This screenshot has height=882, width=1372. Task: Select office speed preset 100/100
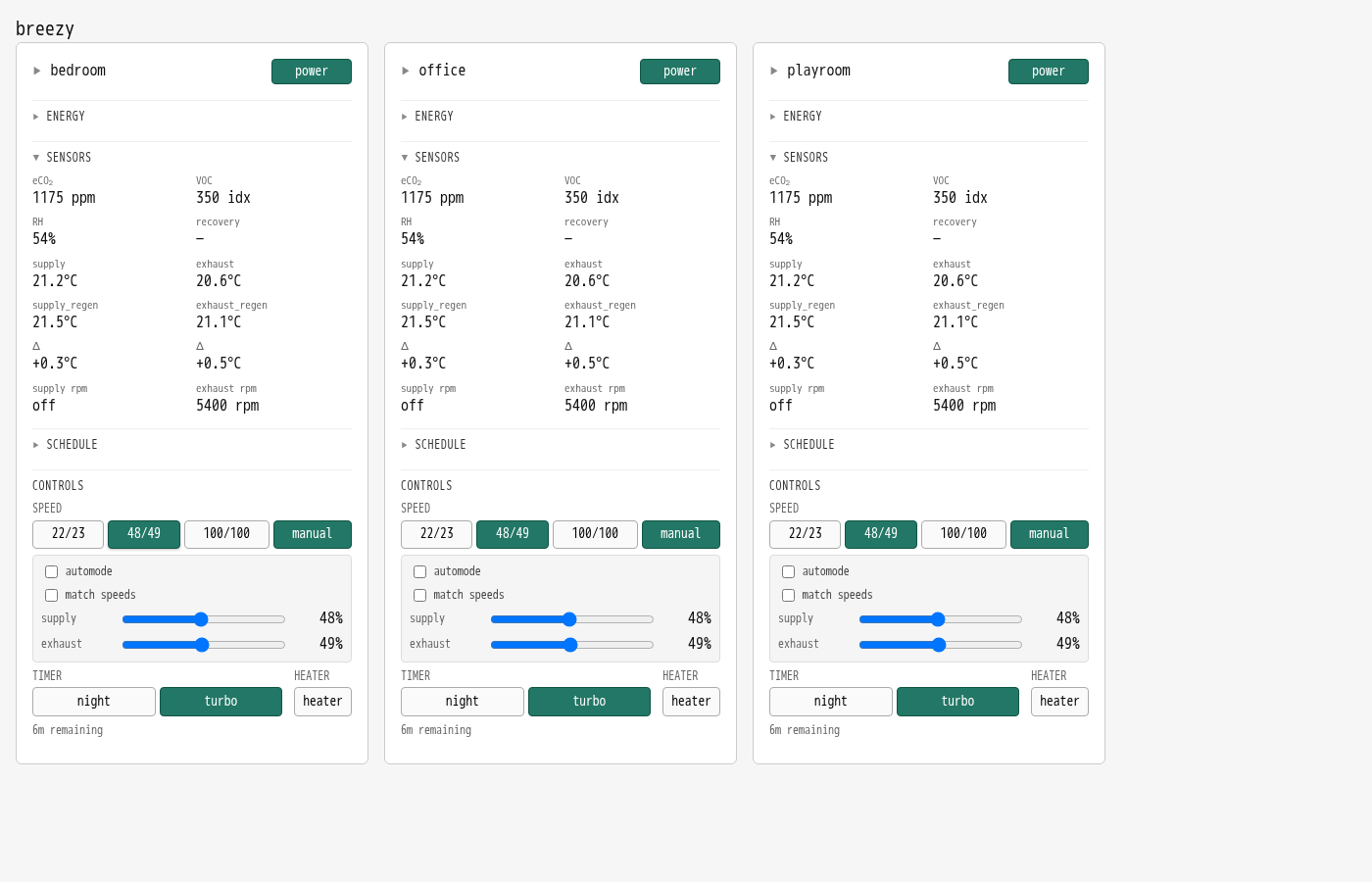pyautogui.click(x=595, y=534)
